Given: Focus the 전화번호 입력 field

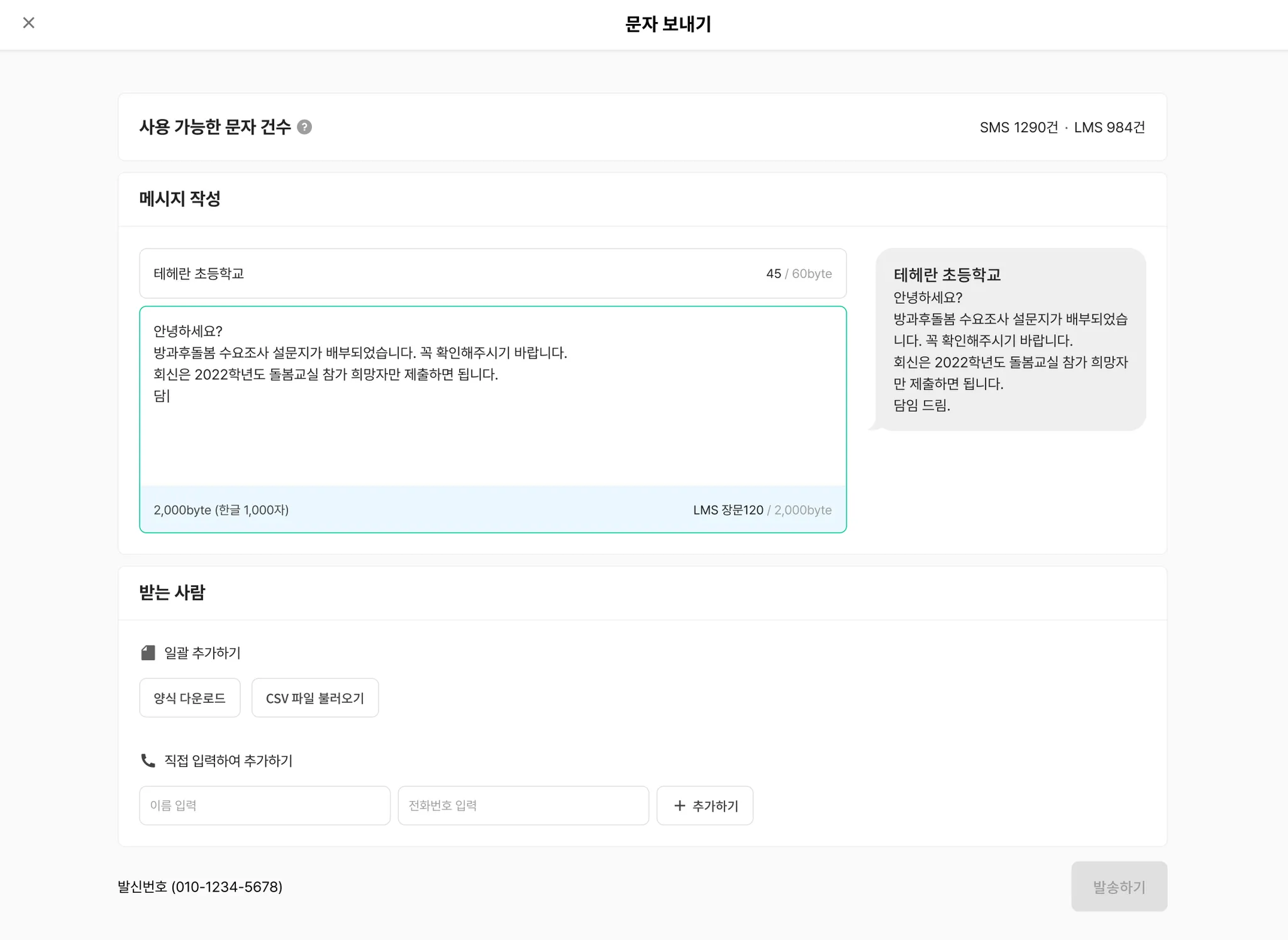Looking at the screenshot, I should (523, 805).
